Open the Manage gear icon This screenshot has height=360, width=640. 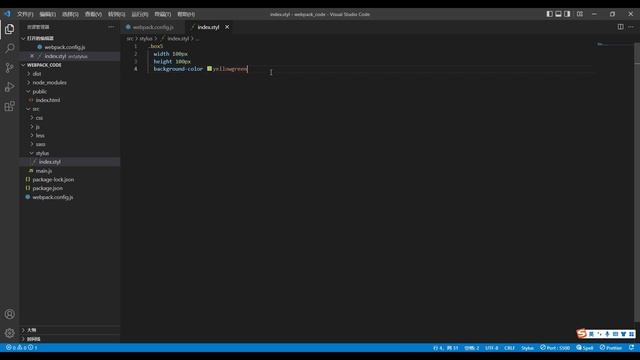9,333
